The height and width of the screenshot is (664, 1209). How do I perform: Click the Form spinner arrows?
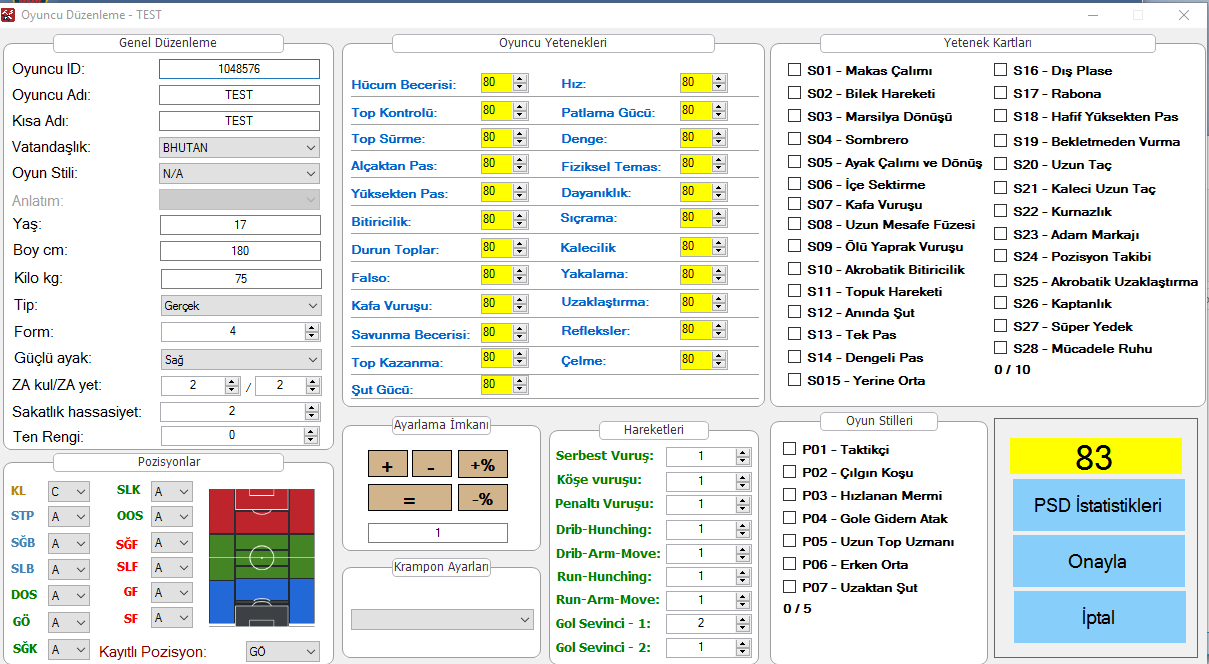pos(313,332)
